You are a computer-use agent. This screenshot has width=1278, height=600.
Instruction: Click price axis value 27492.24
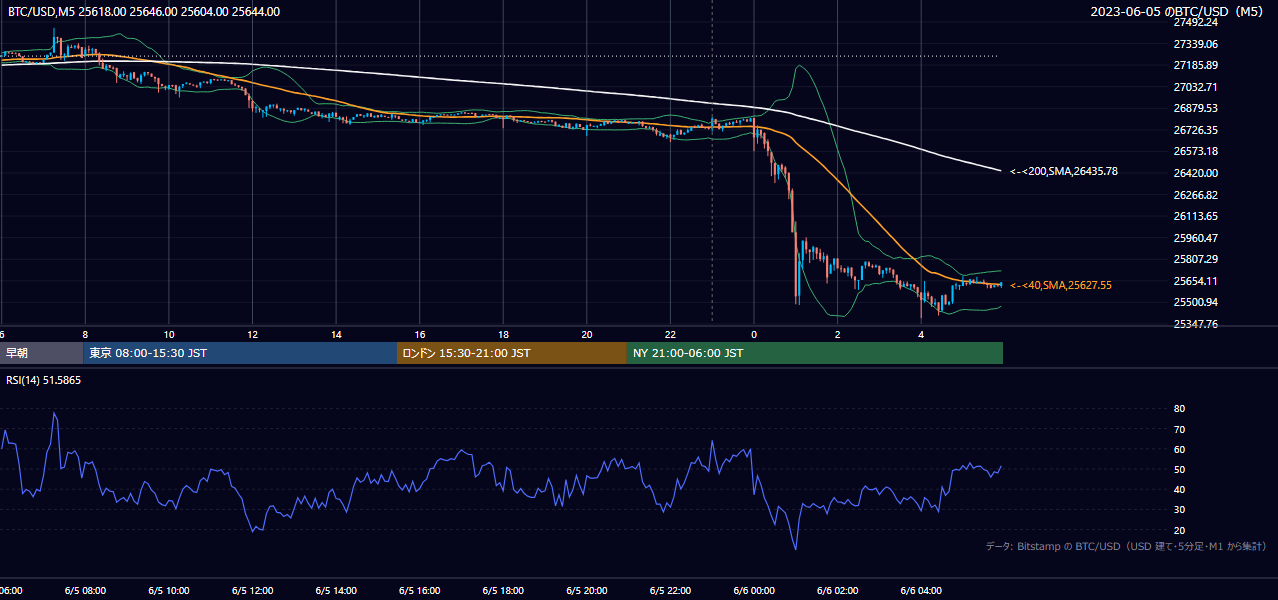pyautogui.click(x=1196, y=22)
